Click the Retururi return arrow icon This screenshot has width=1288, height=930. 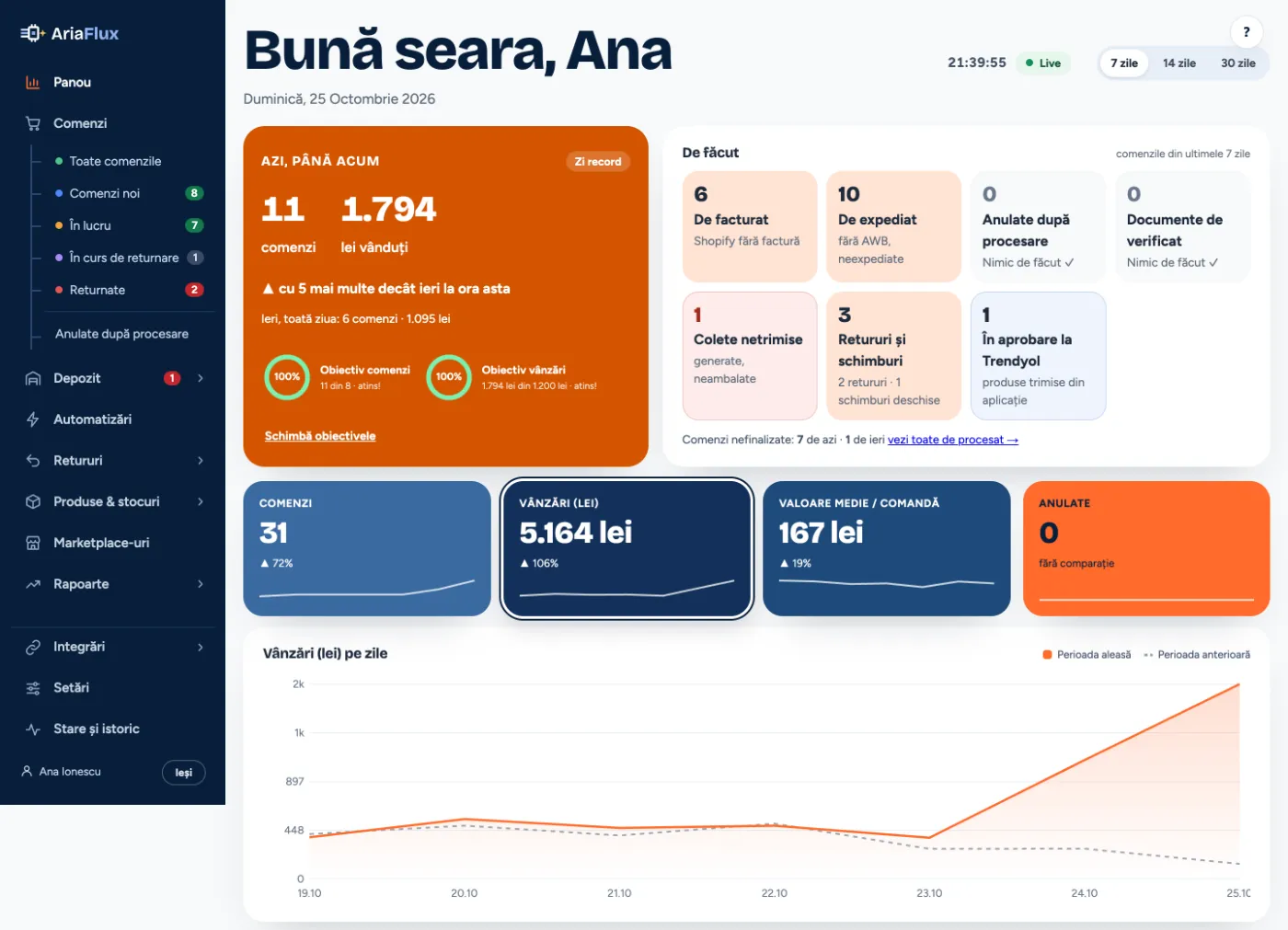click(33, 461)
